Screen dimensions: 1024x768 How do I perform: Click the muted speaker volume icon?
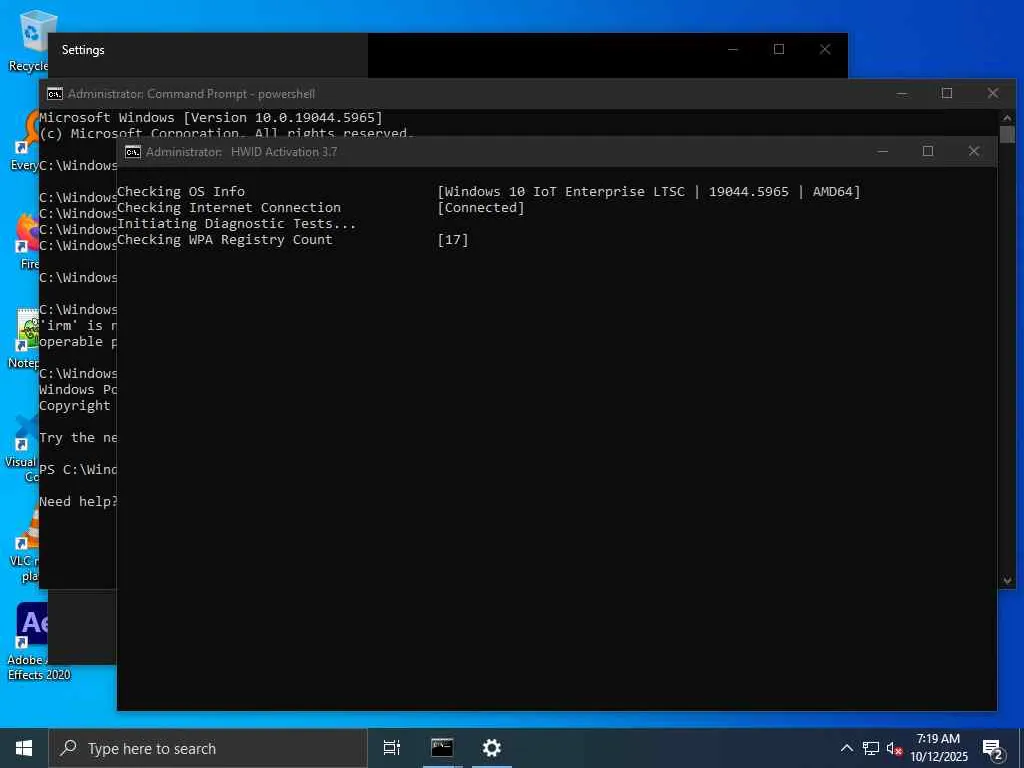click(x=894, y=748)
